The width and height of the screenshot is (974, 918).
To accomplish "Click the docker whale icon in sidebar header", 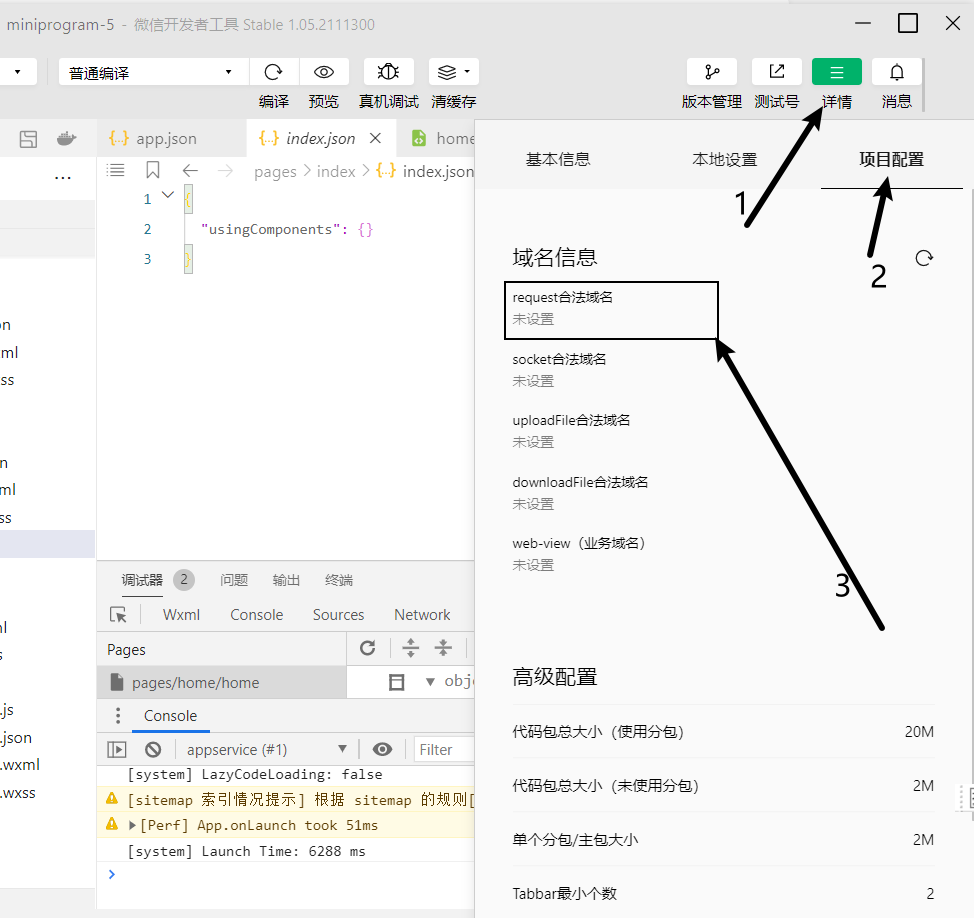I will pyautogui.click(x=66, y=139).
